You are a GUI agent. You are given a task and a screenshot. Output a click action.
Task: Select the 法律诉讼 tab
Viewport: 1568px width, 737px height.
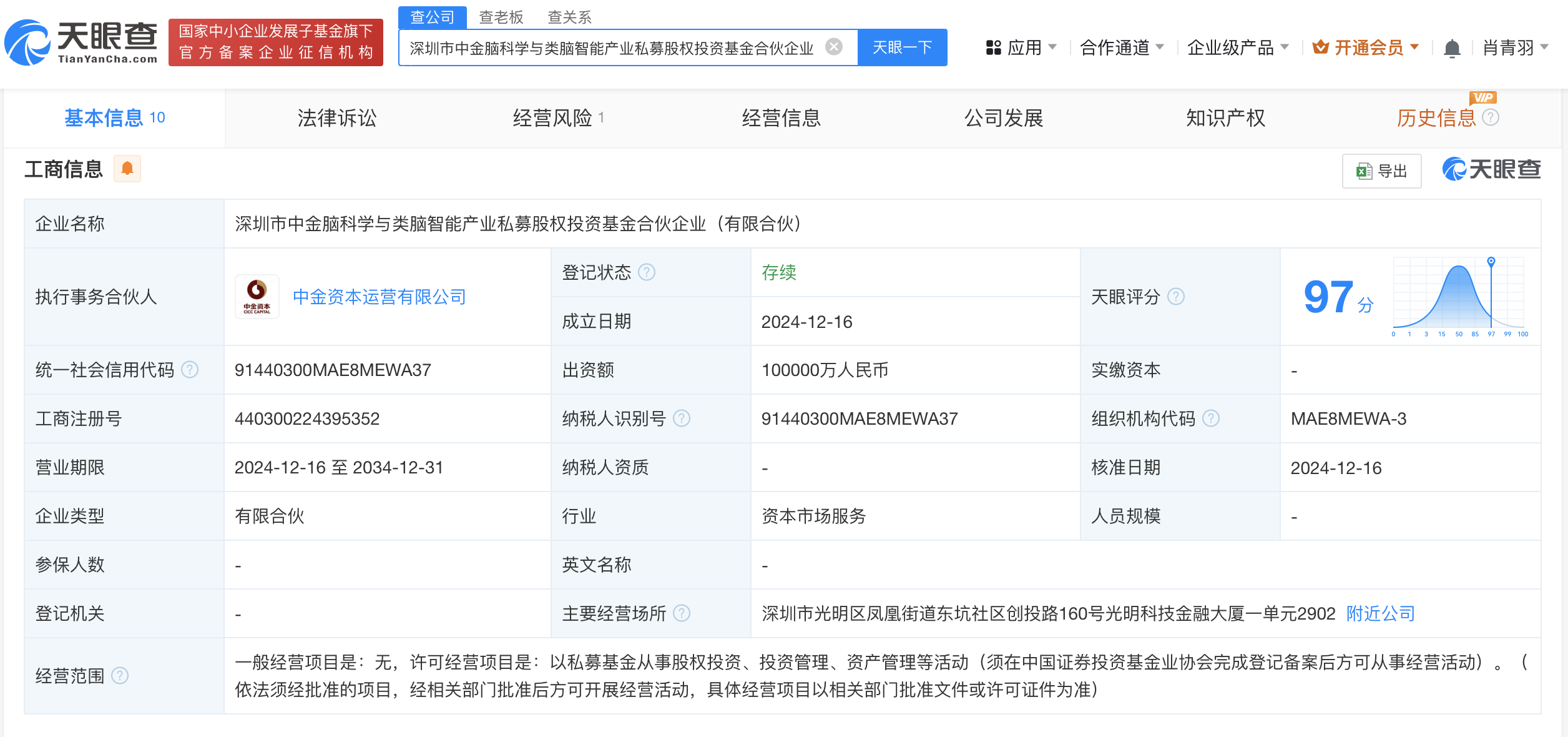click(x=337, y=117)
